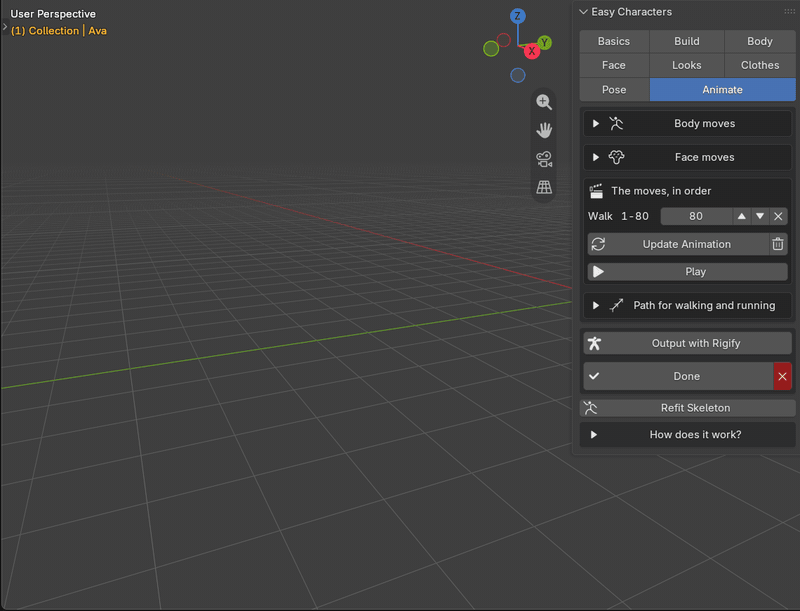Viewport: 800px width, 611px height.
Task: Click the red X axis gizmo
Action: [x=532, y=51]
